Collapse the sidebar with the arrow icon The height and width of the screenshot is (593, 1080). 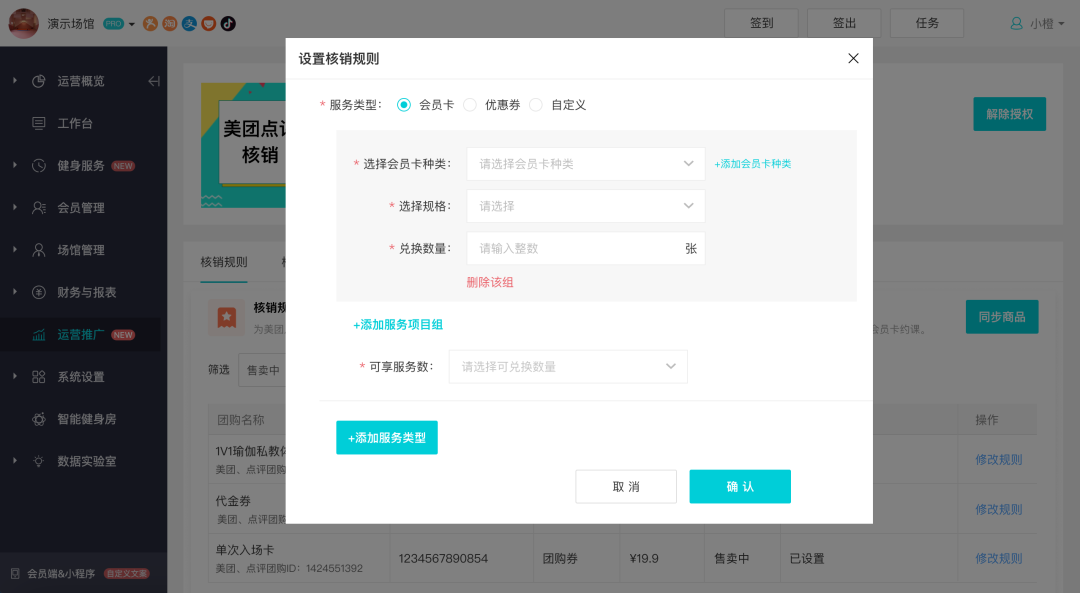pyautogui.click(x=154, y=81)
